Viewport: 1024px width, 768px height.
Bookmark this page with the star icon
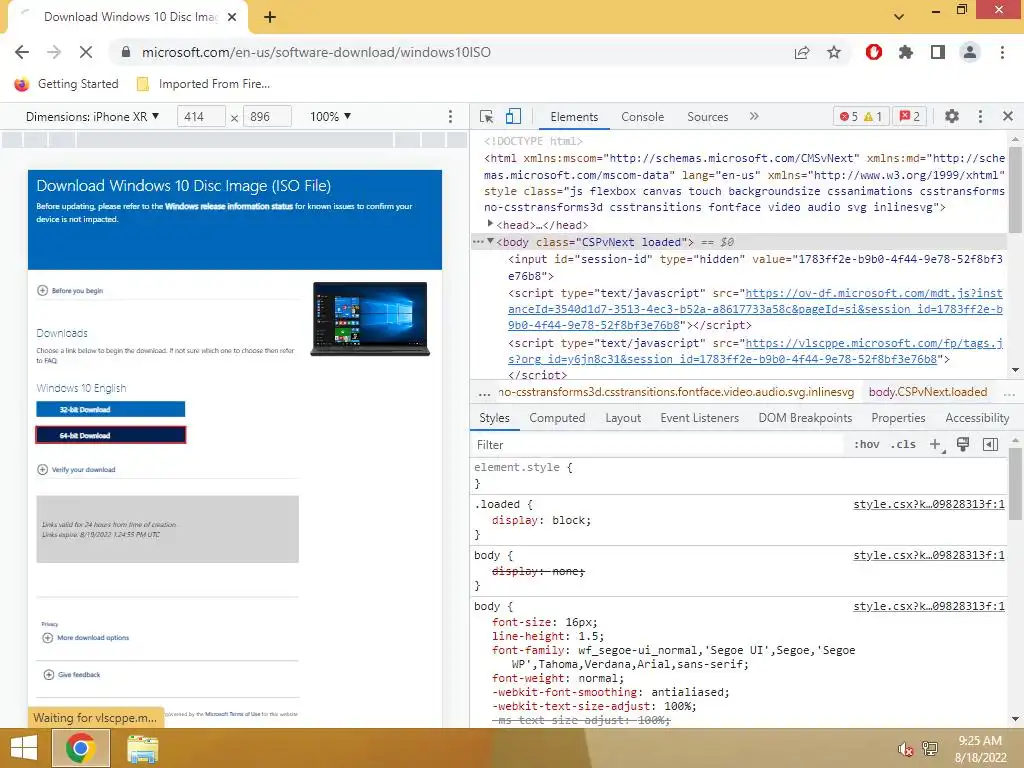pyautogui.click(x=834, y=52)
